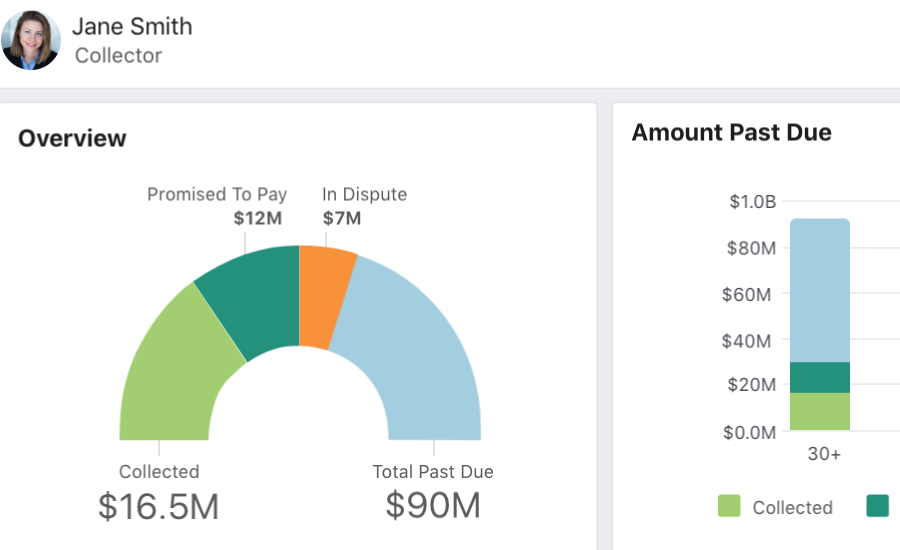This screenshot has width=900, height=550.
Task: Click the In Dispute label
Action: 364,194
